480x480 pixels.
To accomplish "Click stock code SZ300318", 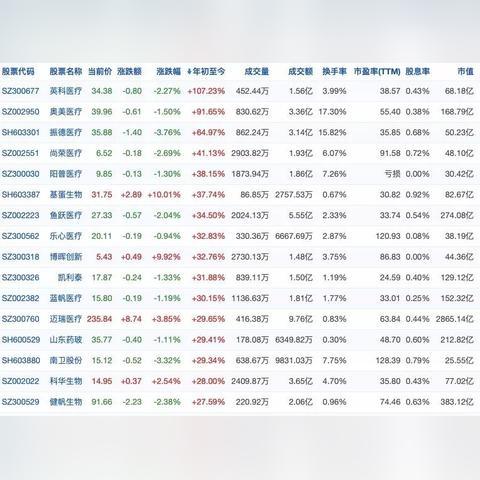I will point(20,257).
